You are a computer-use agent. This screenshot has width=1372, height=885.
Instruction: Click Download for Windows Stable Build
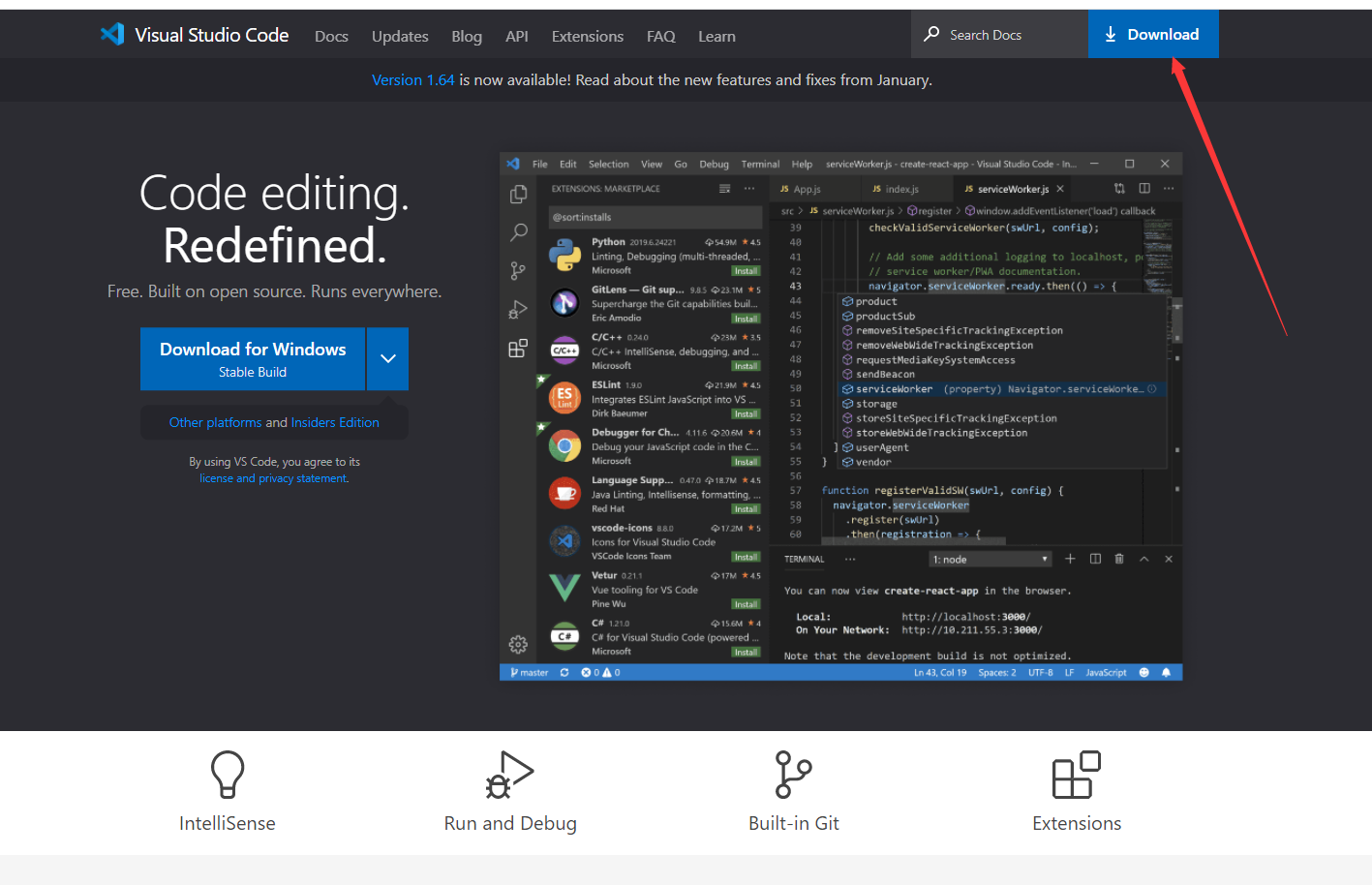253,359
